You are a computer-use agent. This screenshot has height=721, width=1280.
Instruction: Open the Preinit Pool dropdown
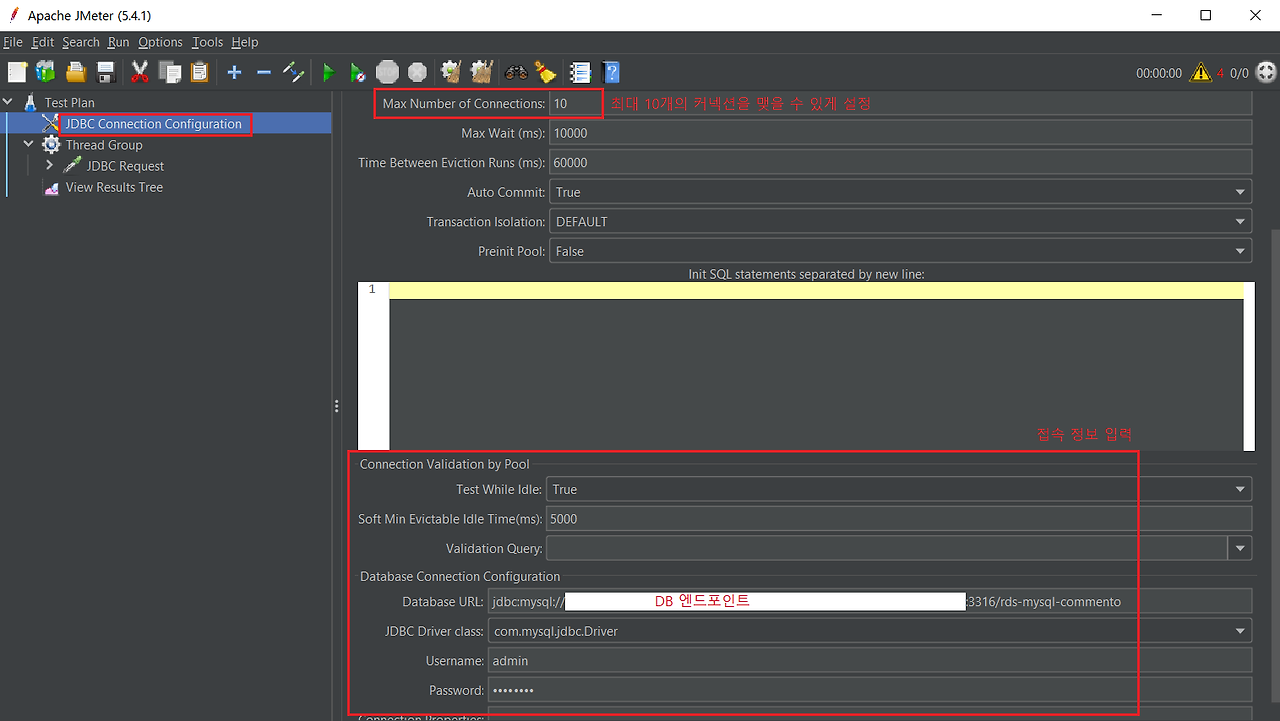click(x=900, y=251)
